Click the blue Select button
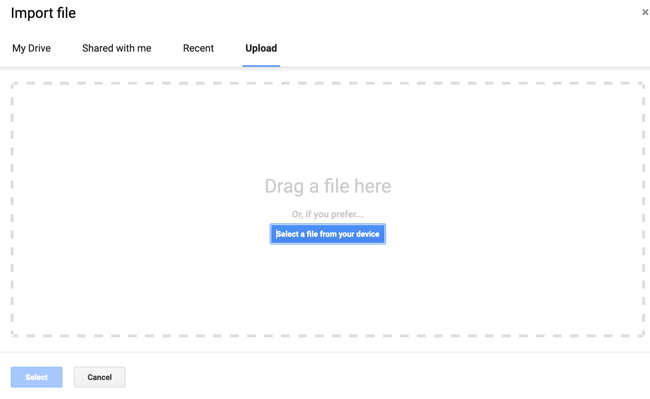Image resolution: width=650 pixels, height=399 pixels. point(36,377)
